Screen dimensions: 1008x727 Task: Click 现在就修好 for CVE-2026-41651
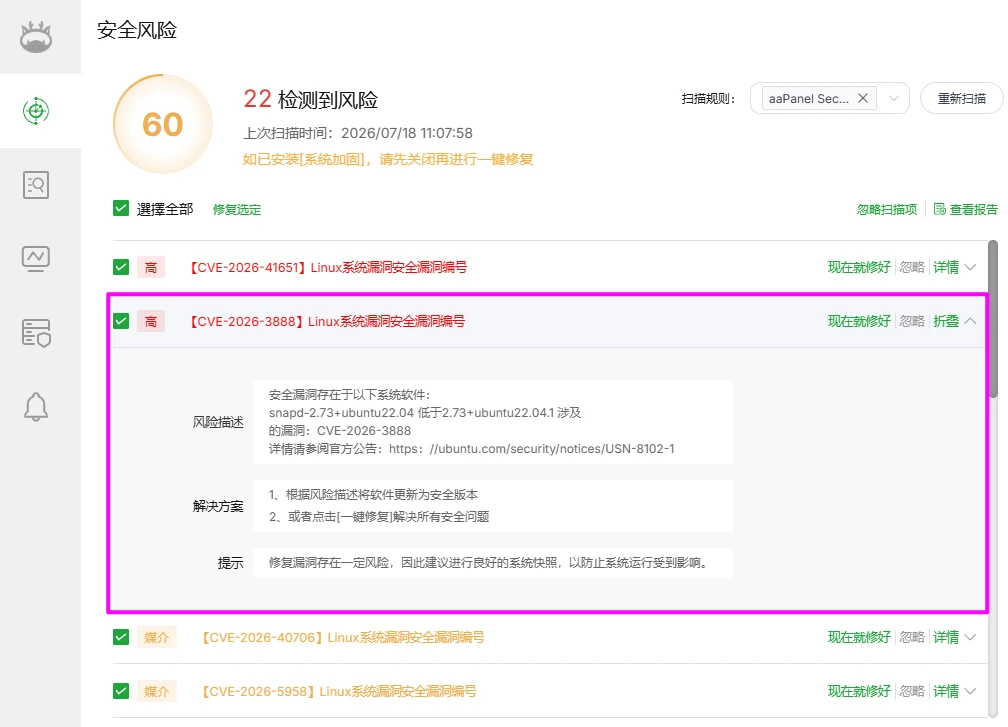(x=859, y=267)
